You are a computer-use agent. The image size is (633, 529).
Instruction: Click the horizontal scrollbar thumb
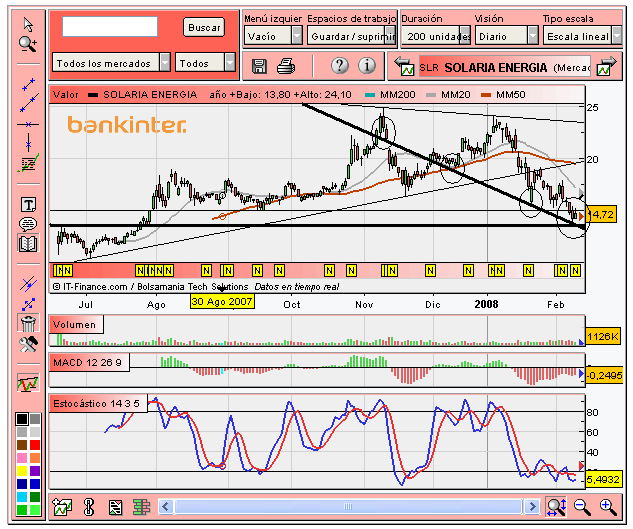[x=348, y=506]
